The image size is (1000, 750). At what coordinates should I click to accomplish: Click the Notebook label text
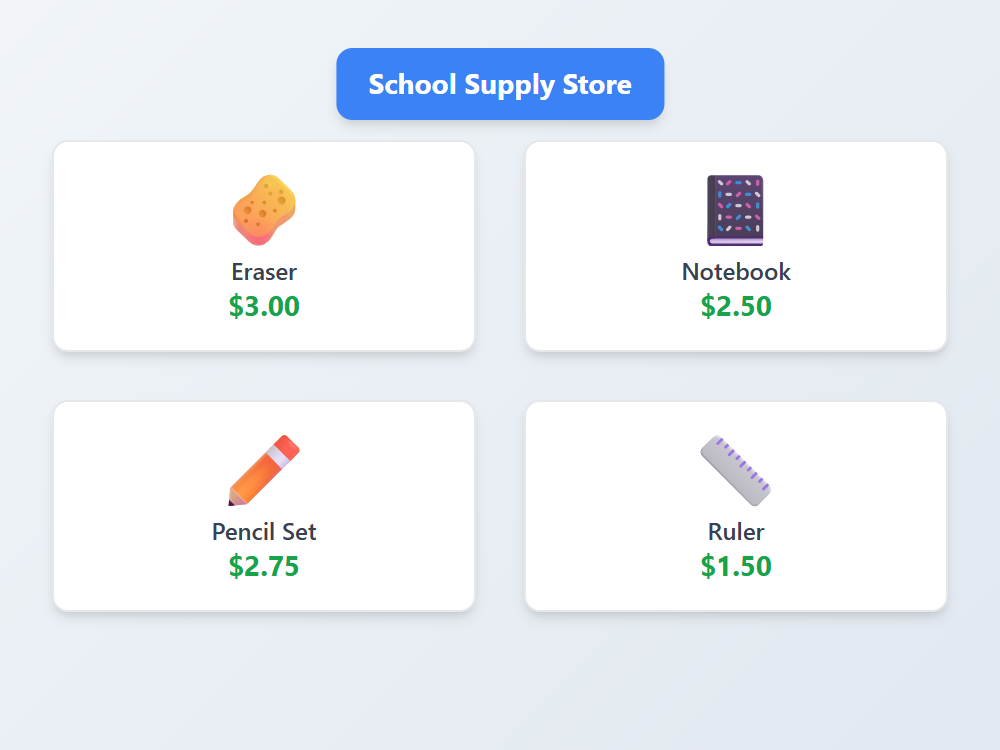pyautogui.click(x=736, y=271)
